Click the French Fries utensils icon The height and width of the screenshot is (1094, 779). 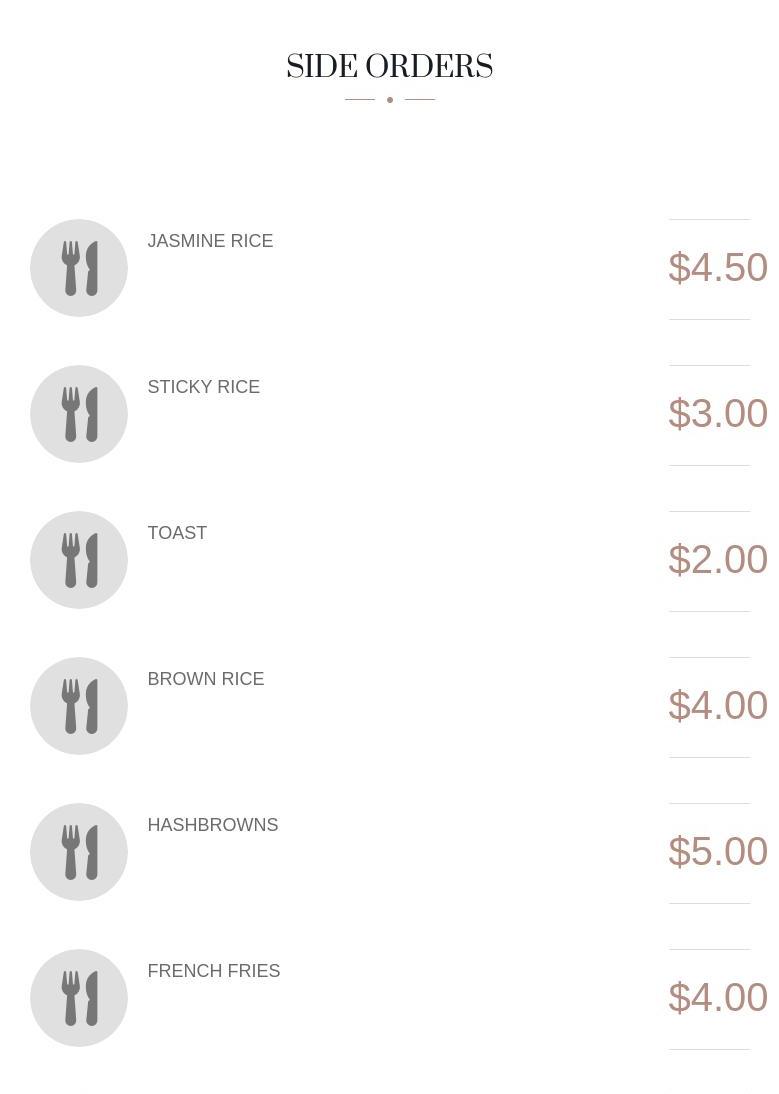click(79, 998)
